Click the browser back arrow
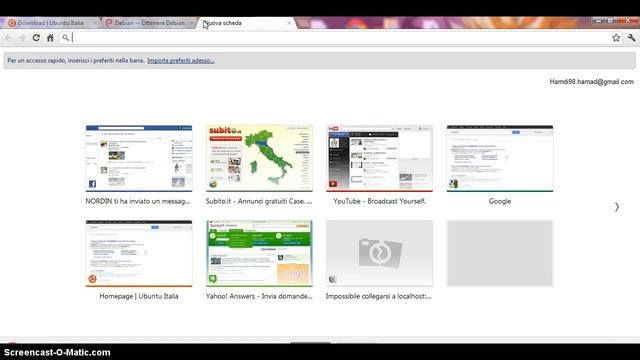 8,38
